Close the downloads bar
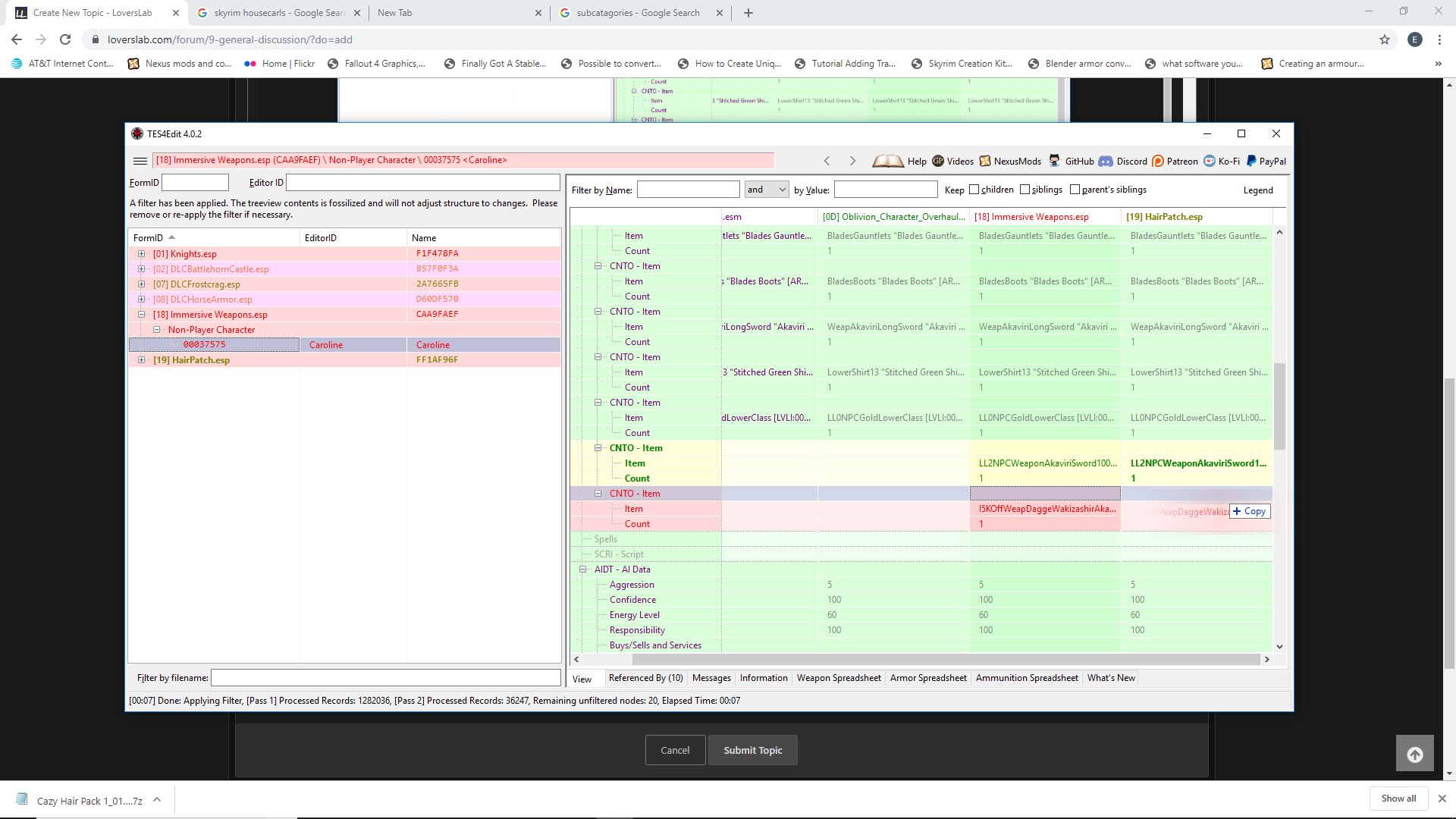The width and height of the screenshot is (1456, 819). point(1442,799)
